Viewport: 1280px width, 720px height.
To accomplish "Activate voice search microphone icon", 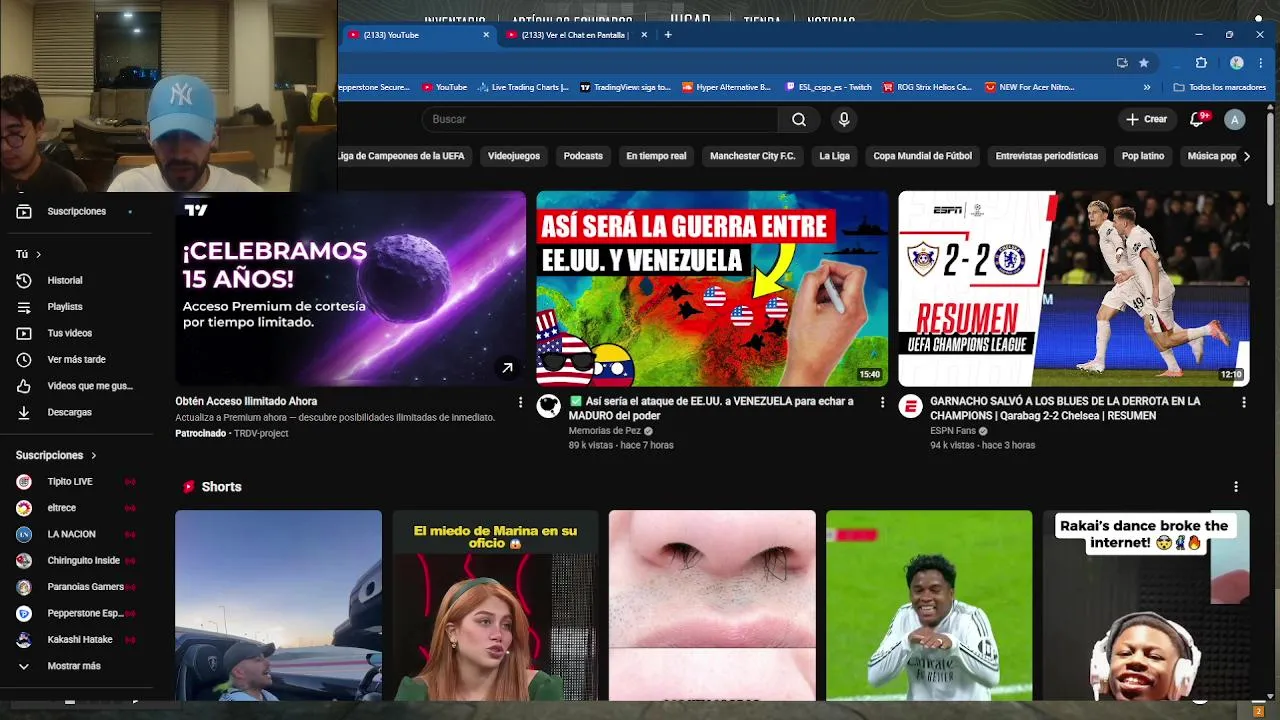I will point(844,119).
